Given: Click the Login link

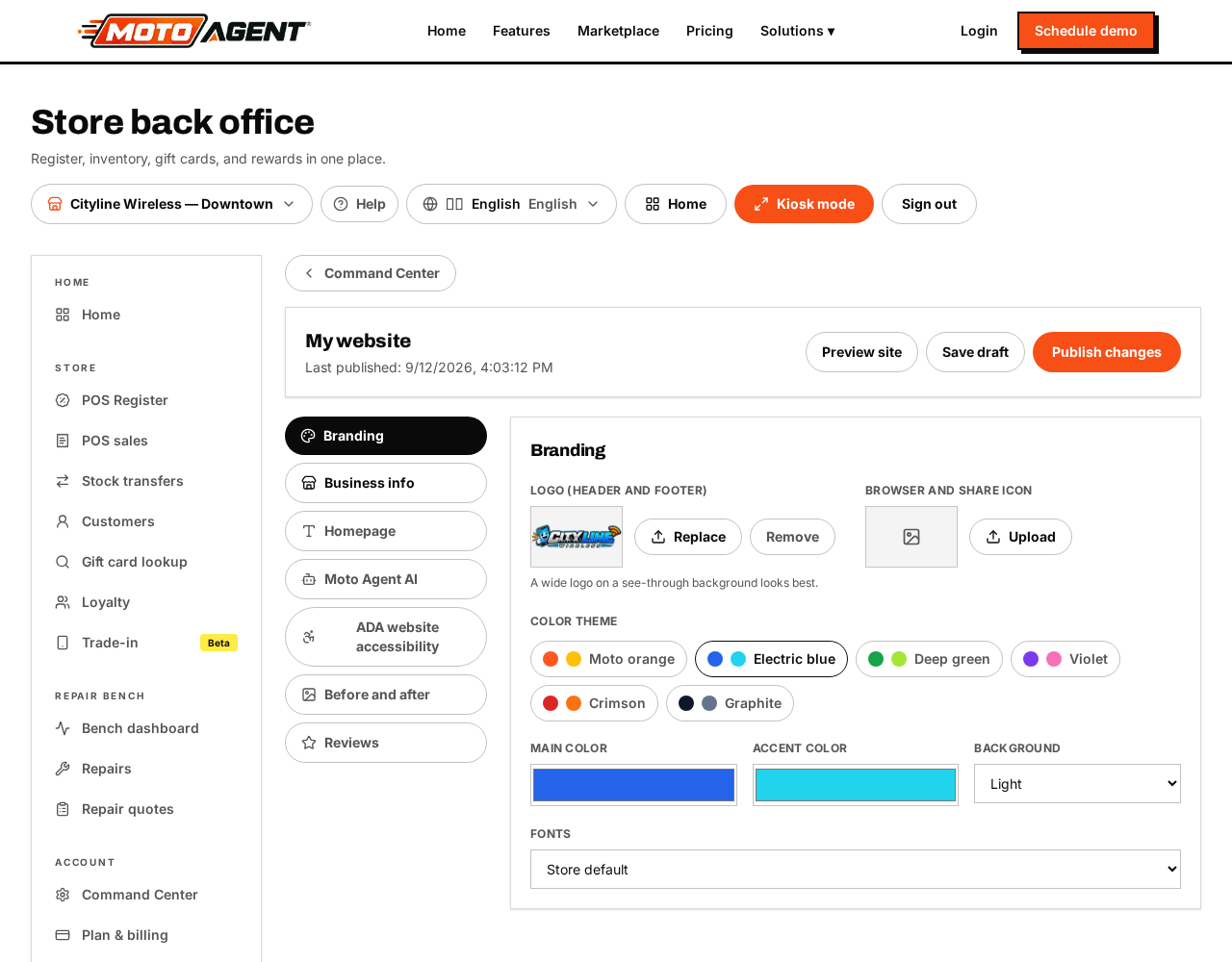Looking at the screenshot, I should click(x=979, y=31).
